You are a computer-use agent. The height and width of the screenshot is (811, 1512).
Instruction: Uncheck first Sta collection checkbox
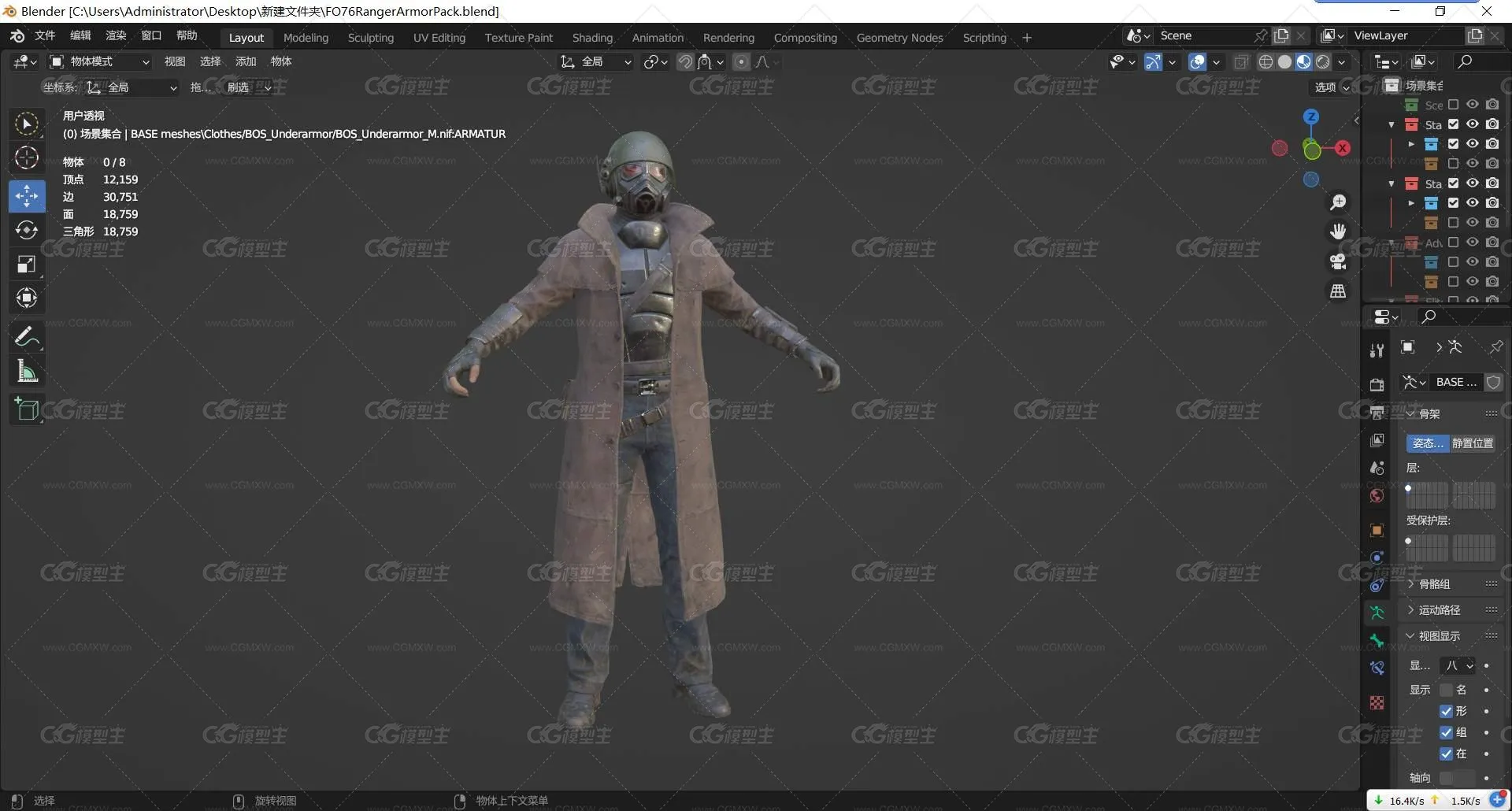(x=1453, y=124)
